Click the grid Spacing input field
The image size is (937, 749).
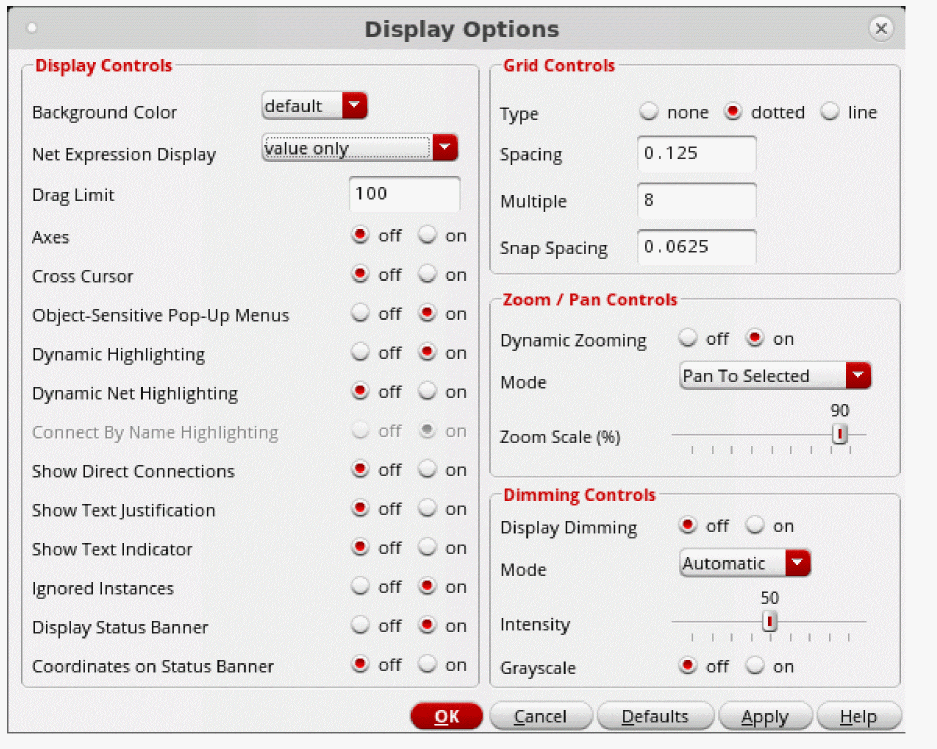696,154
